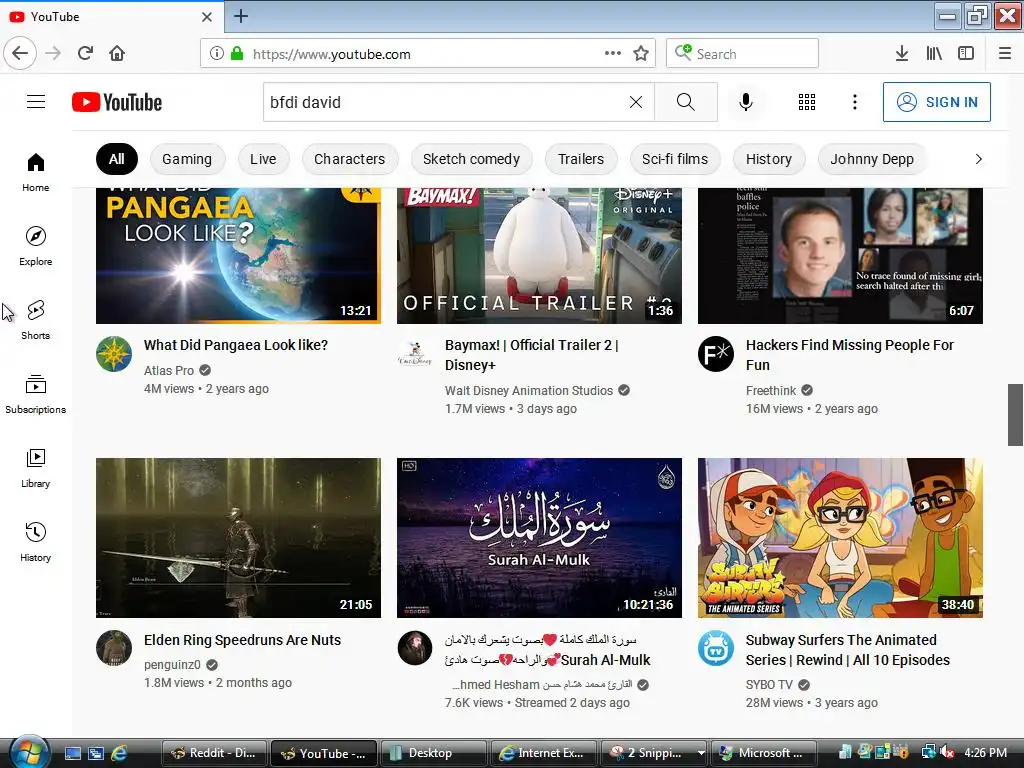Open History in the sidebar
Viewport: 1024px width, 768px height.
[36, 542]
